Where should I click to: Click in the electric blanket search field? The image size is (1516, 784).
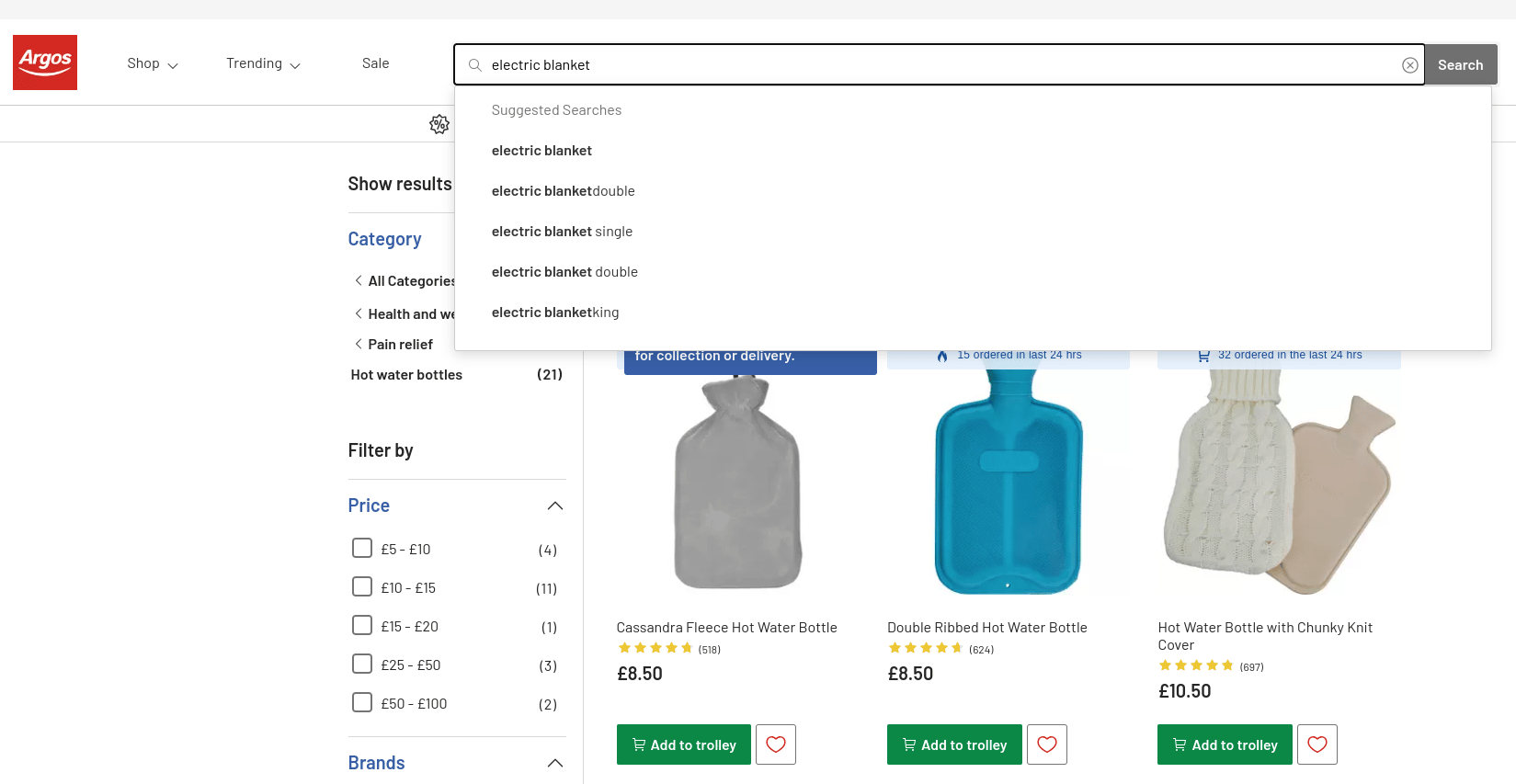pyautogui.click(x=940, y=65)
